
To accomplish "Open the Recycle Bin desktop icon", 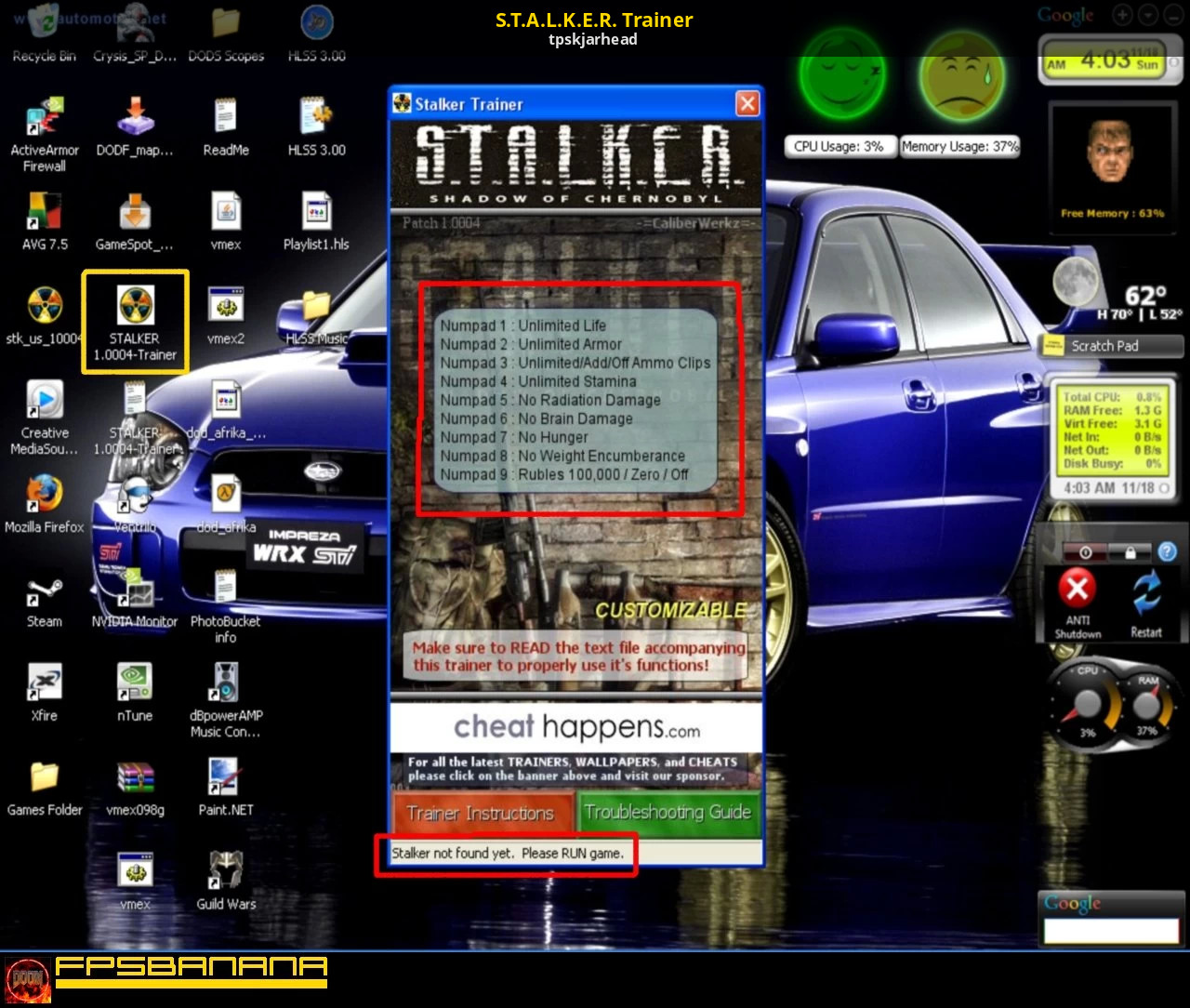I will click(x=44, y=33).
